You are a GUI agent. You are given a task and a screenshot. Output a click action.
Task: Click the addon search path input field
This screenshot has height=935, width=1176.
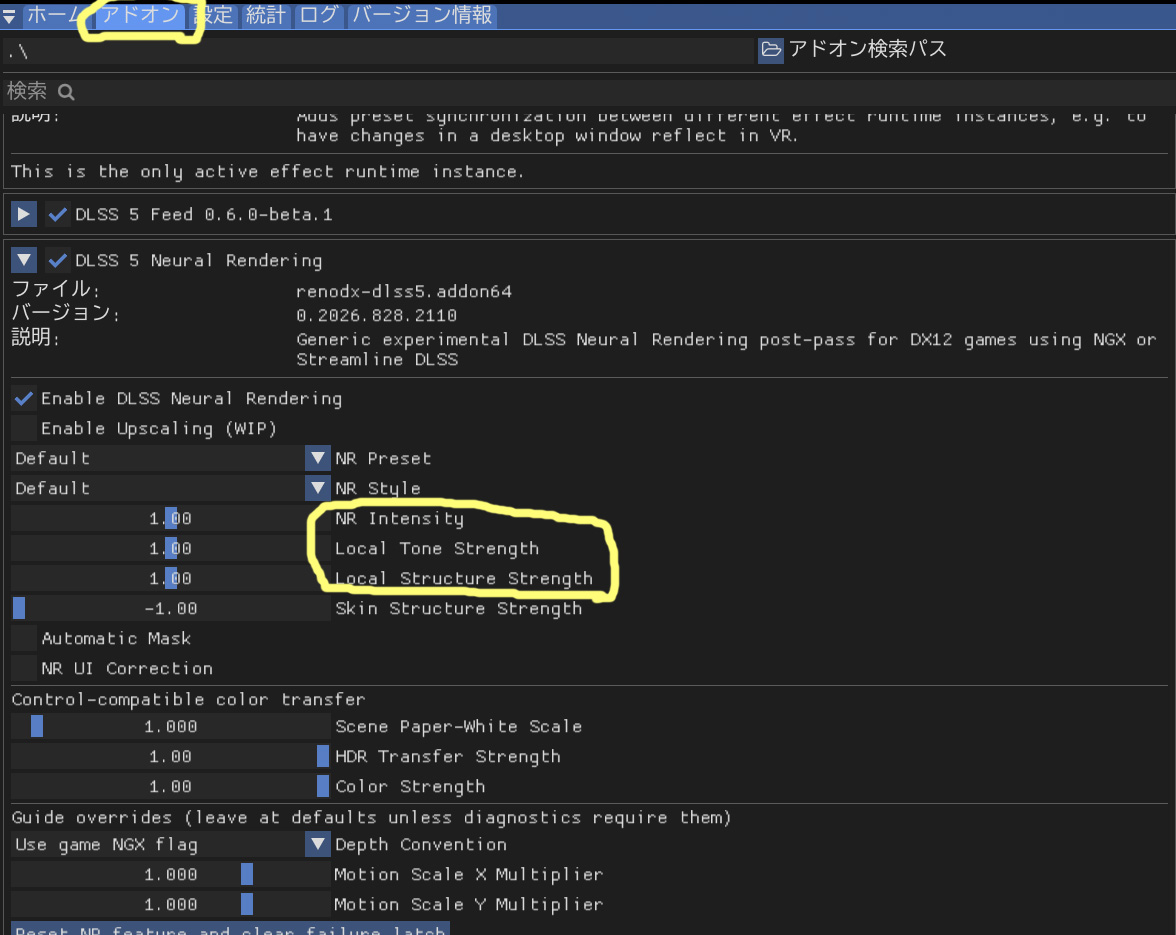[x=378, y=51]
